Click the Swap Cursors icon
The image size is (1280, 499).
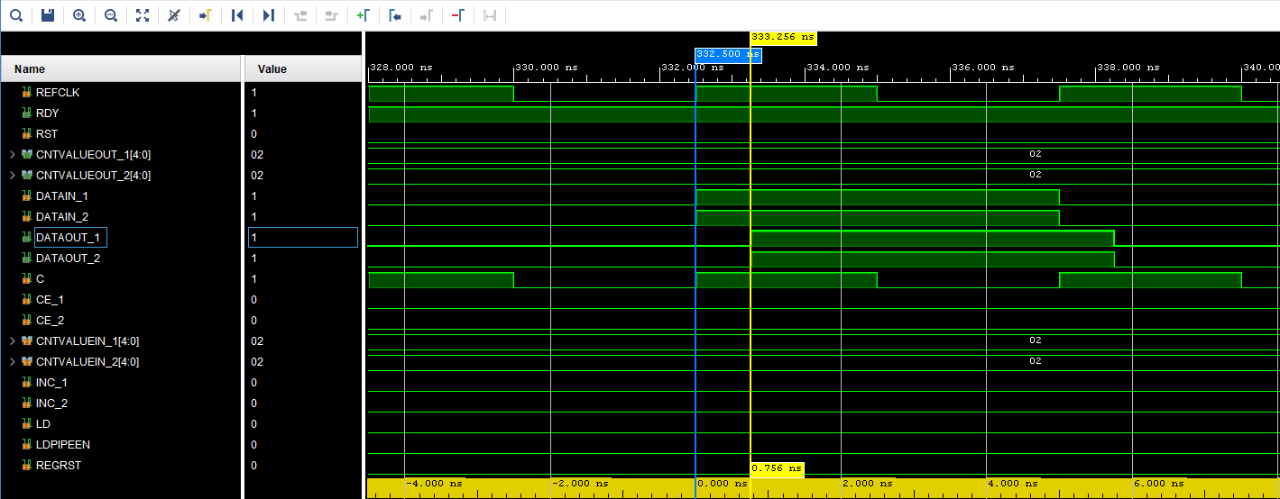click(489, 15)
